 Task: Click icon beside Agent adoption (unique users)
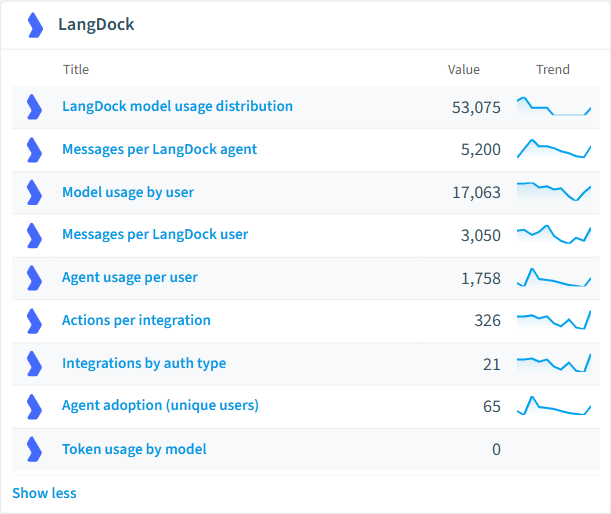34,406
